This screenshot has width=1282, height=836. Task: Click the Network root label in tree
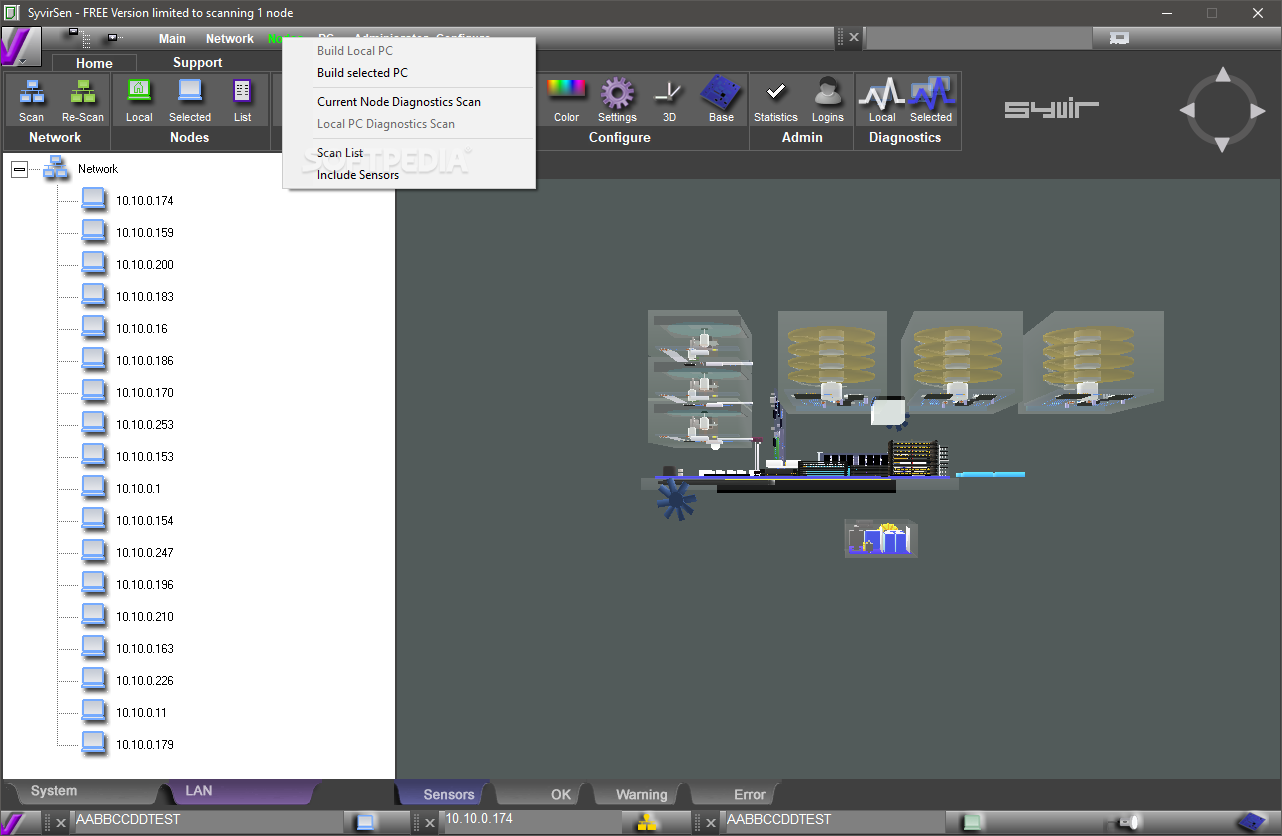(x=98, y=169)
